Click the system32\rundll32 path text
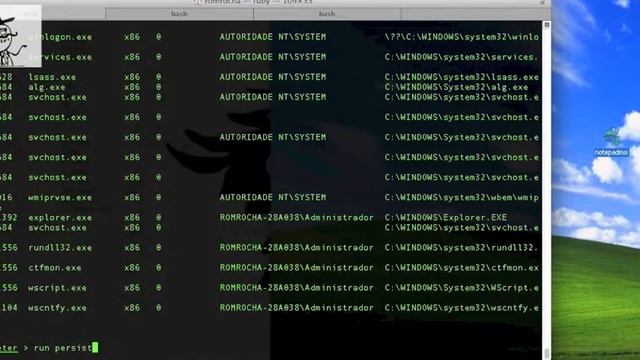The image size is (640, 360). (x=462, y=248)
